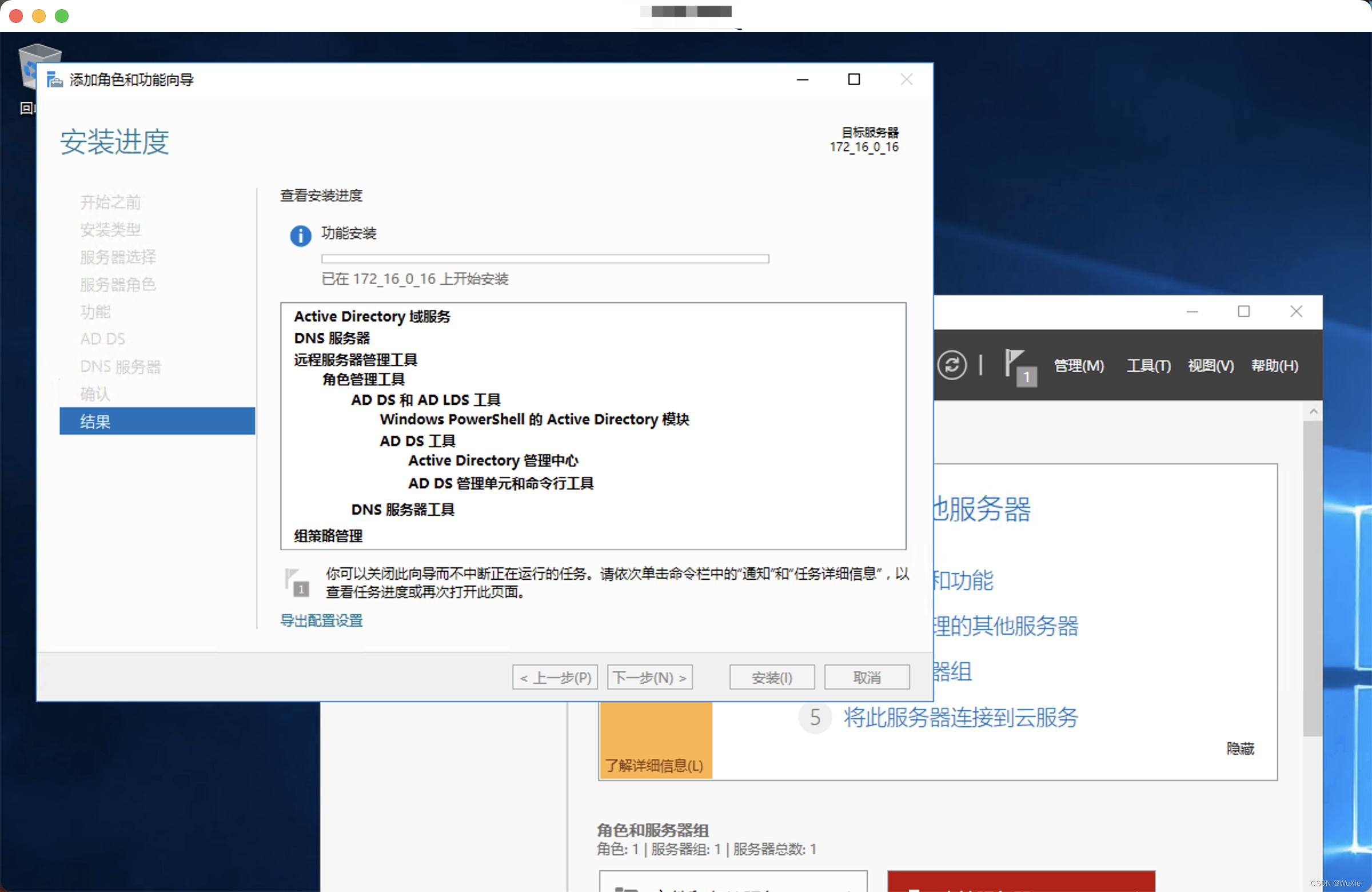1372x892 pixels.
Task: Click AD DS 管理单元和命令行工具 entry
Action: [x=500, y=483]
